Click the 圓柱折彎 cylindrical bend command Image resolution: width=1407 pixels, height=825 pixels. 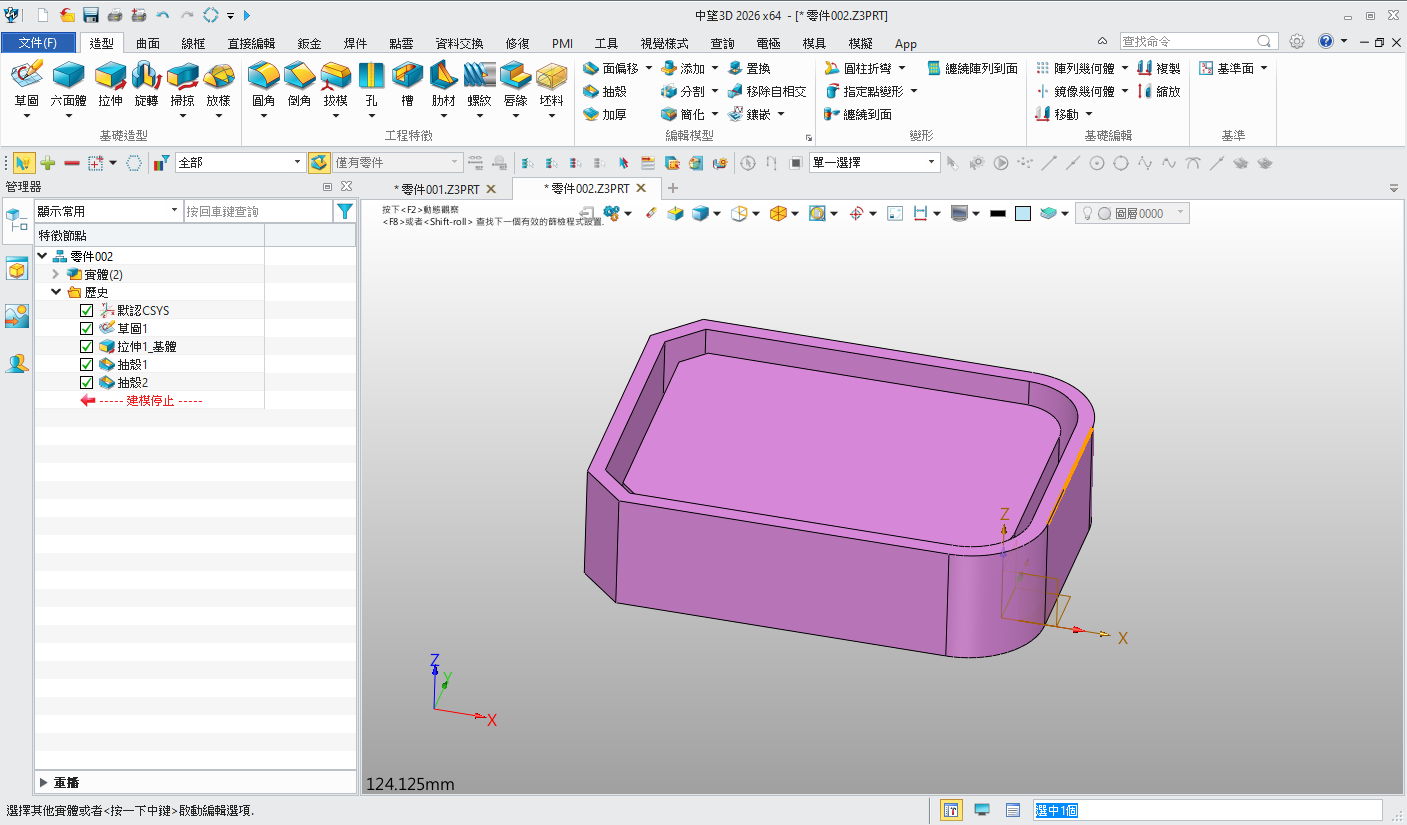(x=857, y=68)
